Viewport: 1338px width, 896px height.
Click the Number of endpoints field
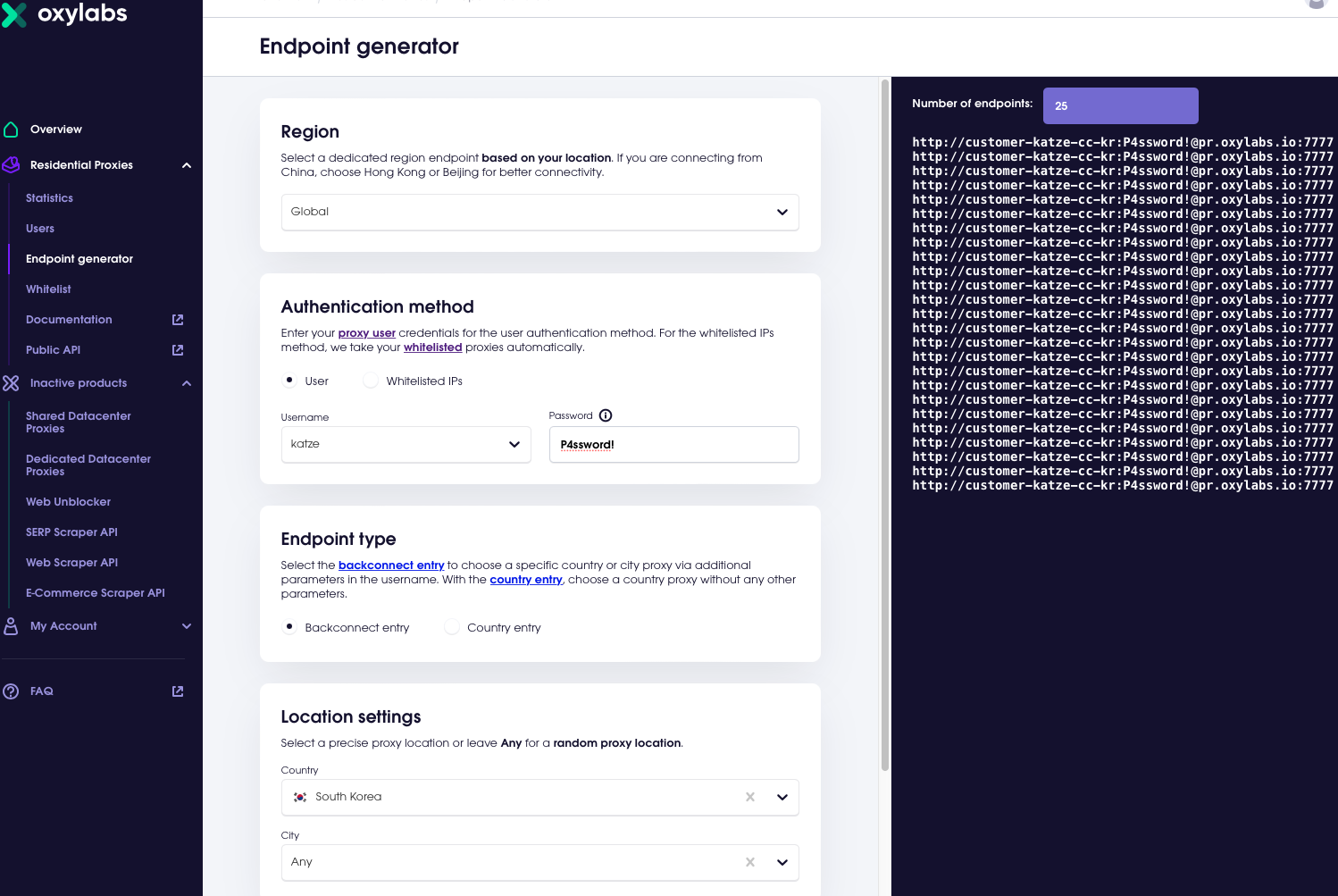coord(1120,105)
